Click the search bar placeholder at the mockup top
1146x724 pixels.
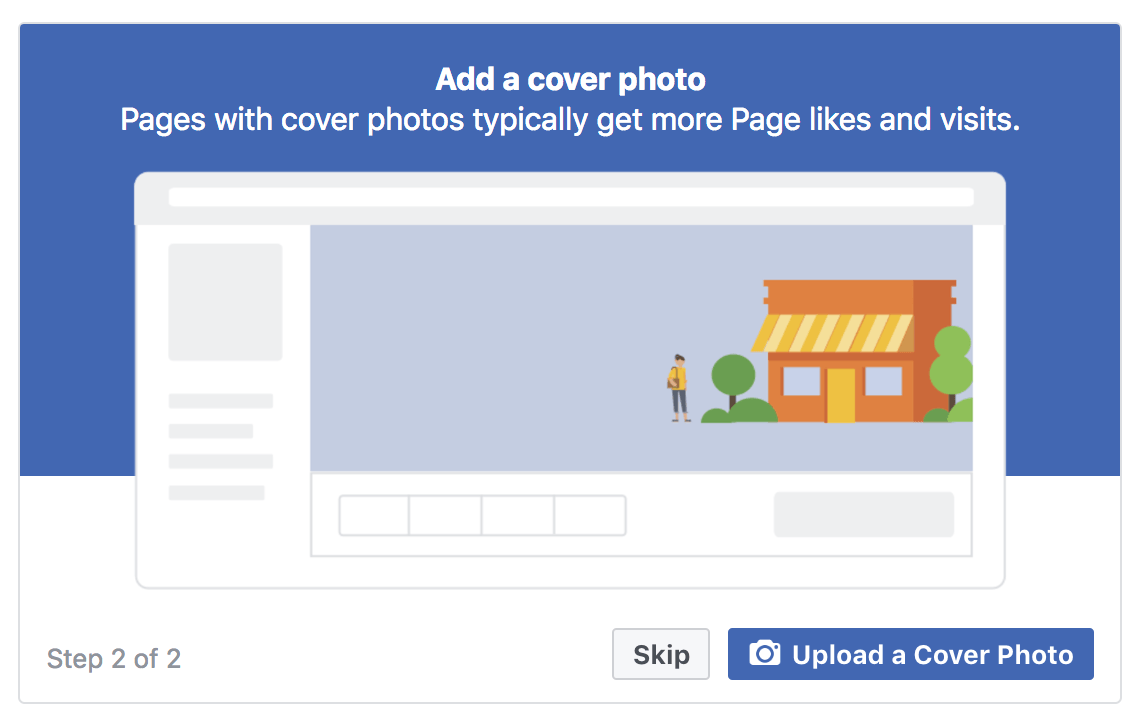(571, 196)
